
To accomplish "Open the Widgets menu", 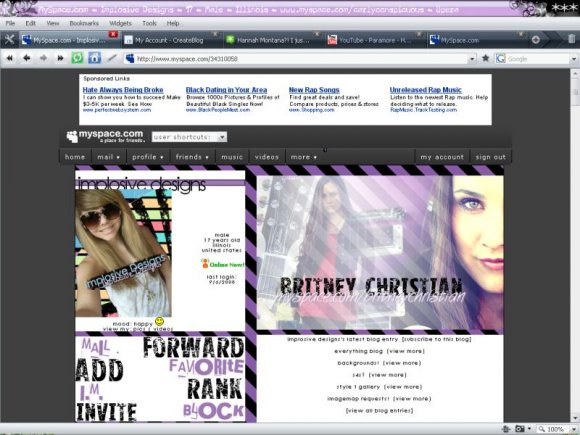I will pyautogui.click(x=120, y=23).
